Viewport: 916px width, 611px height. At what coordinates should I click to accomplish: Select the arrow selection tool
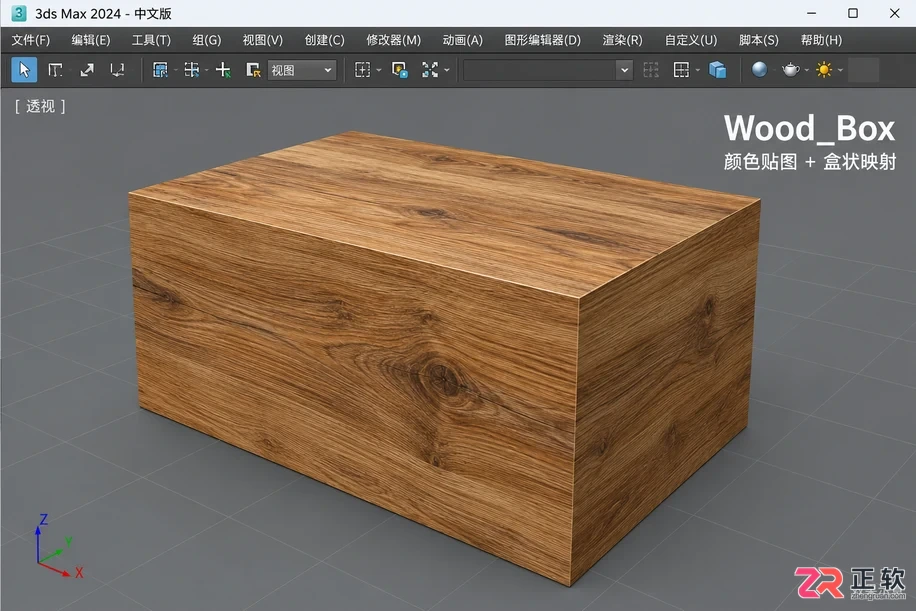click(24, 70)
